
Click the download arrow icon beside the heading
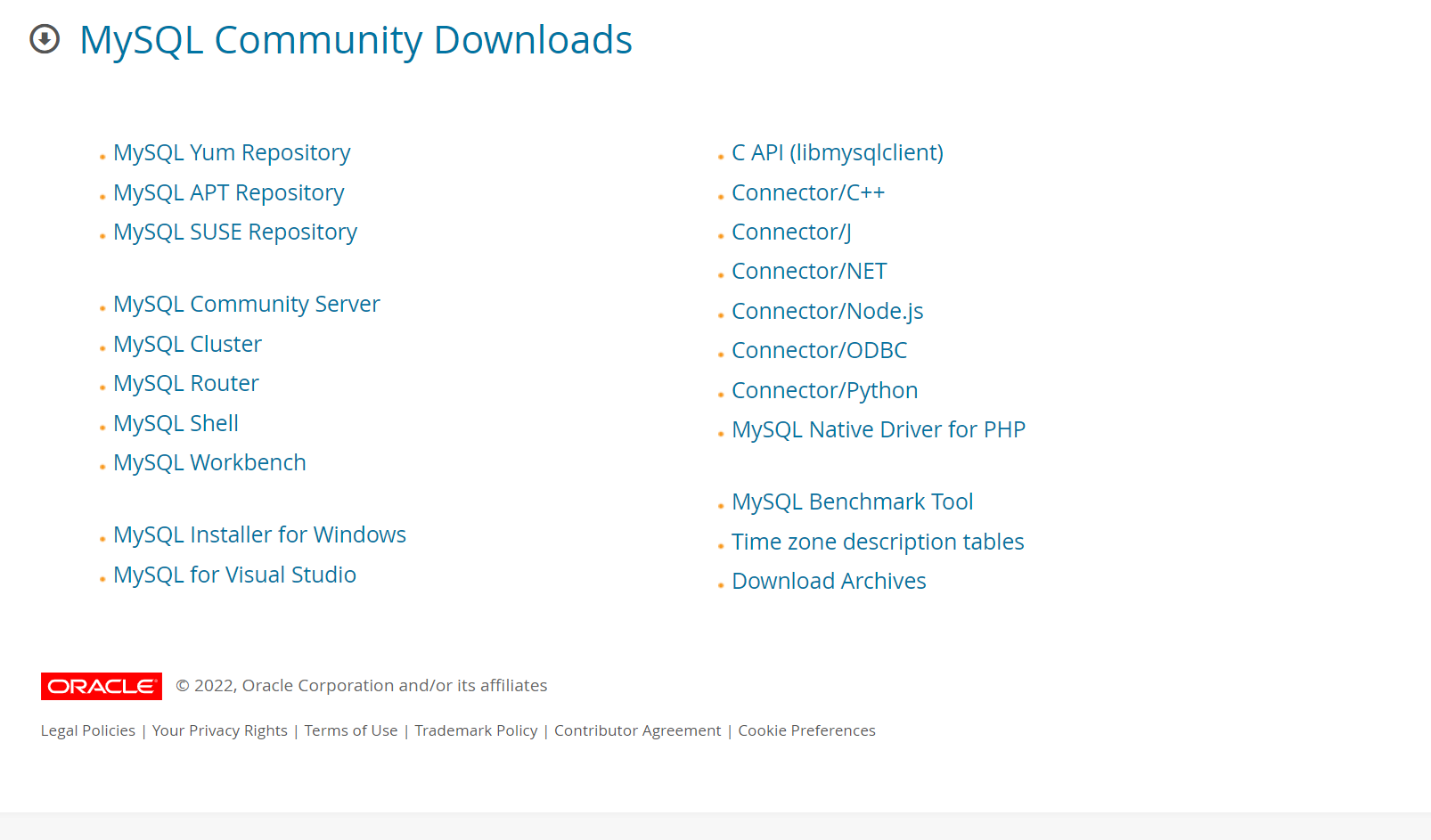[x=45, y=39]
